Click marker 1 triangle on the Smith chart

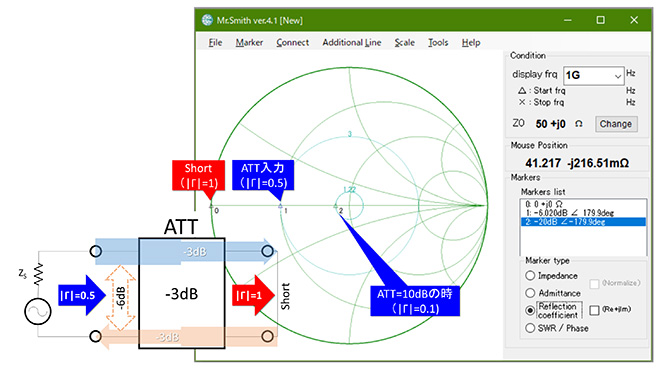tap(280, 206)
